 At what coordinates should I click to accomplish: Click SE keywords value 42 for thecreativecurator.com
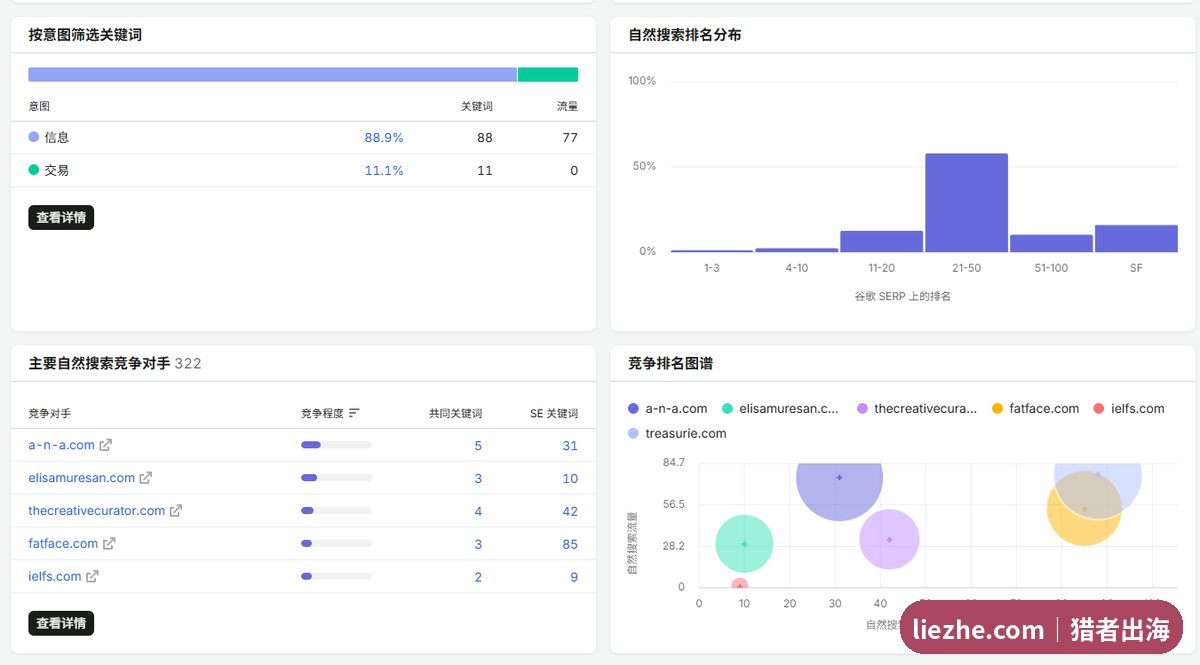(570, 512)
